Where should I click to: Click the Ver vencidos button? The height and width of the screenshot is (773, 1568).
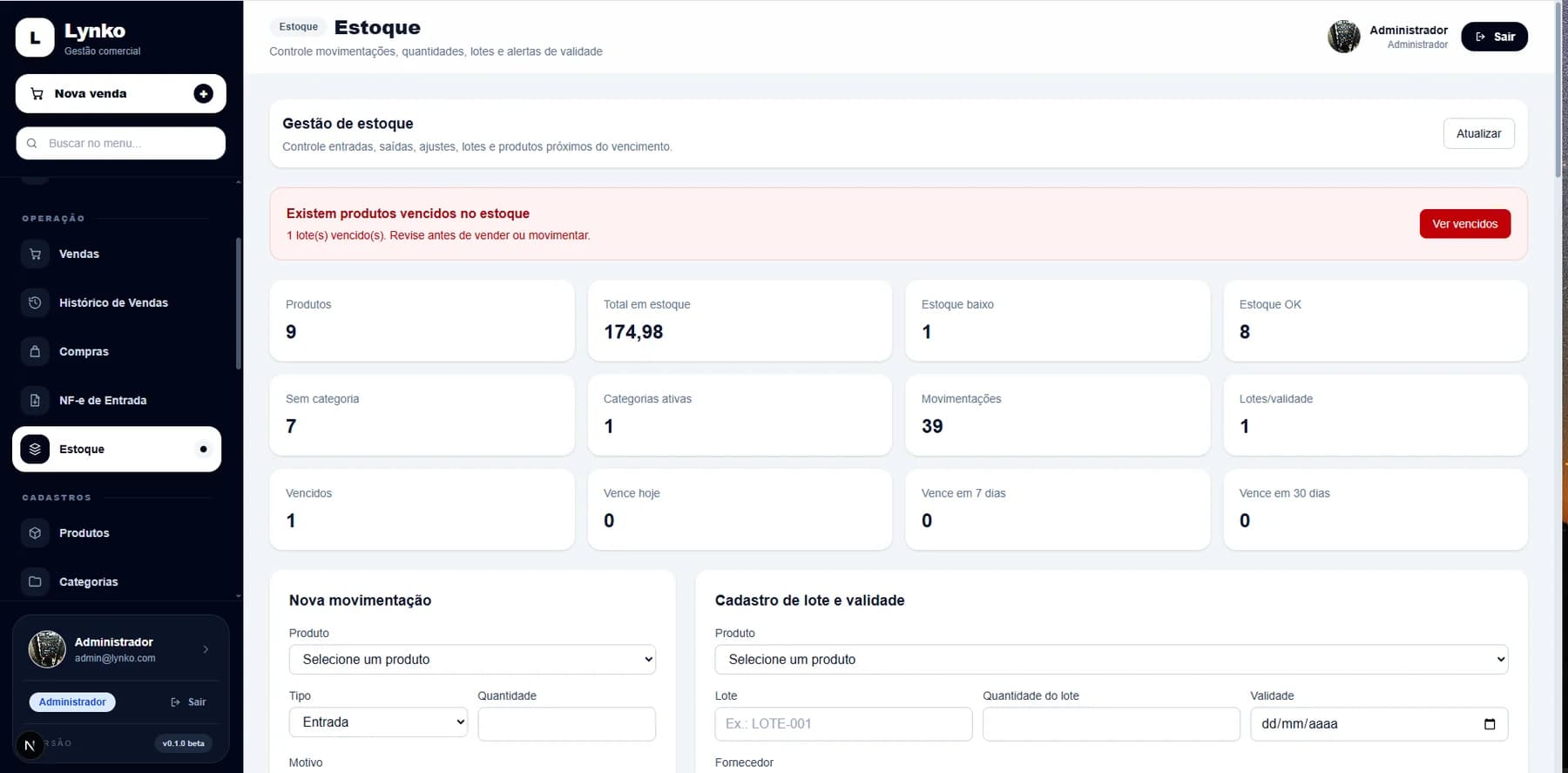coord(1465,224)
